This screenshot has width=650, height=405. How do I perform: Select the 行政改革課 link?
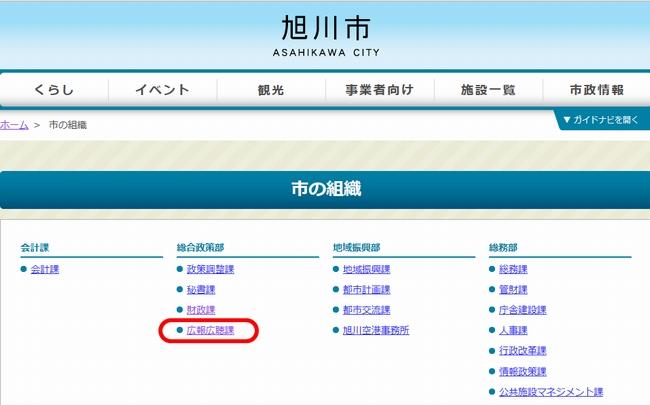(x=522, y=351)
